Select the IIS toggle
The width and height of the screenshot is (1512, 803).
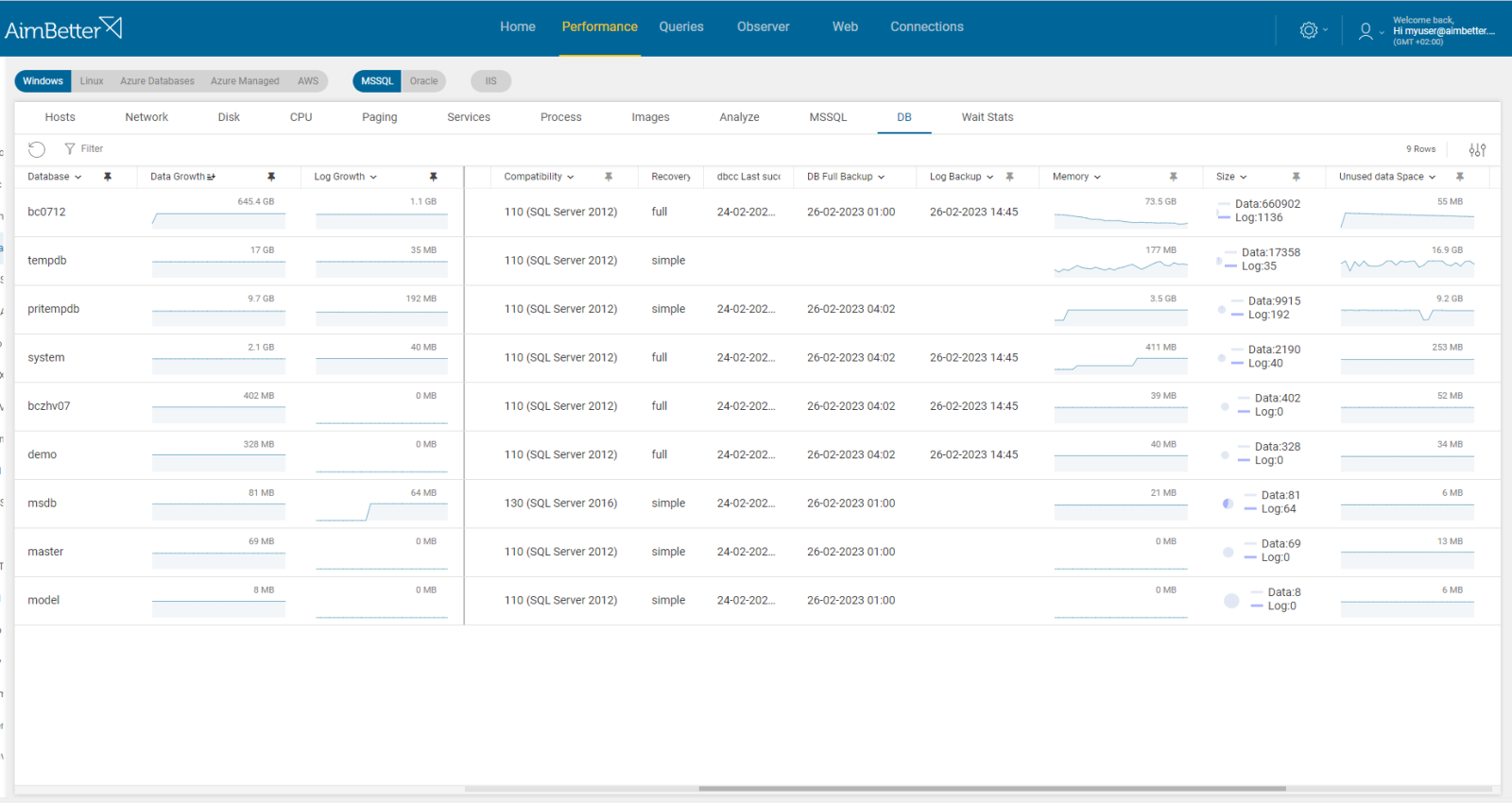tap(490, 81)
